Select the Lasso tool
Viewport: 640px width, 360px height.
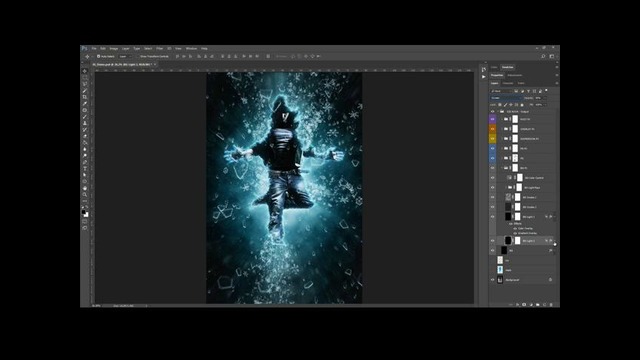85,84
